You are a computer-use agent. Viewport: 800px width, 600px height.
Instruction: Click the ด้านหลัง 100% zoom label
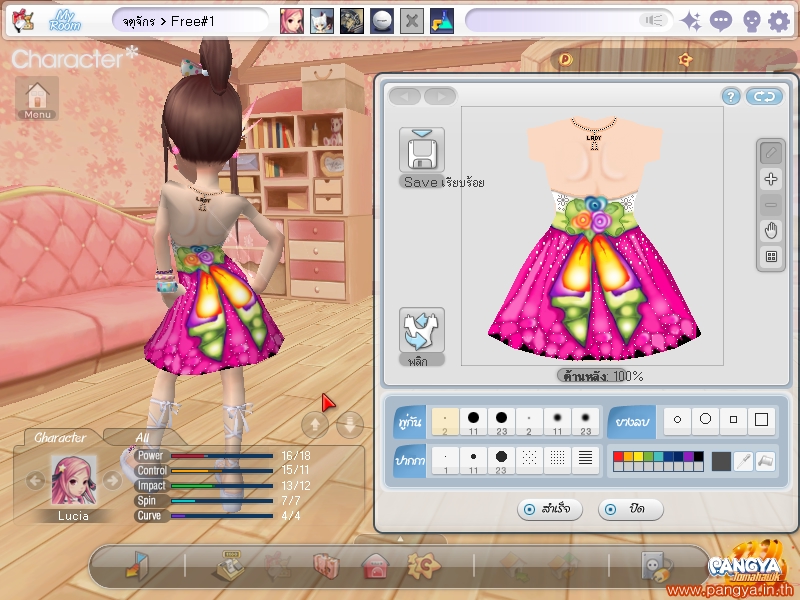point(603,377)
